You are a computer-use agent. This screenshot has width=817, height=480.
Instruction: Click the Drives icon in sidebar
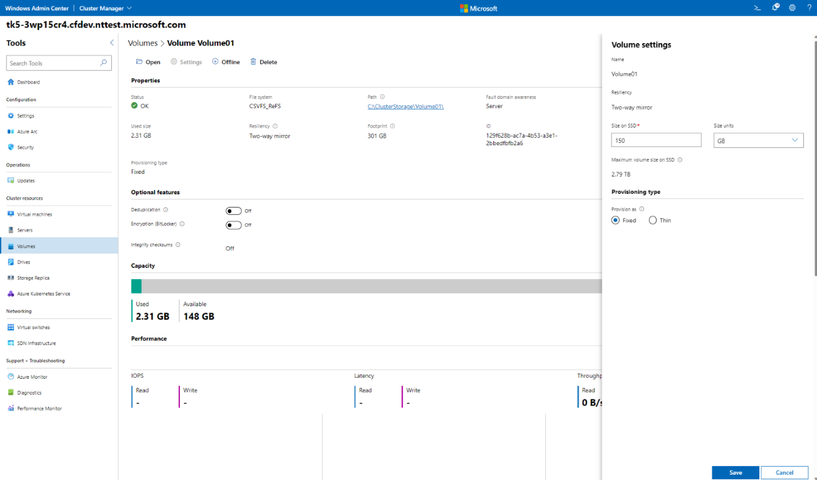[10, 262]
